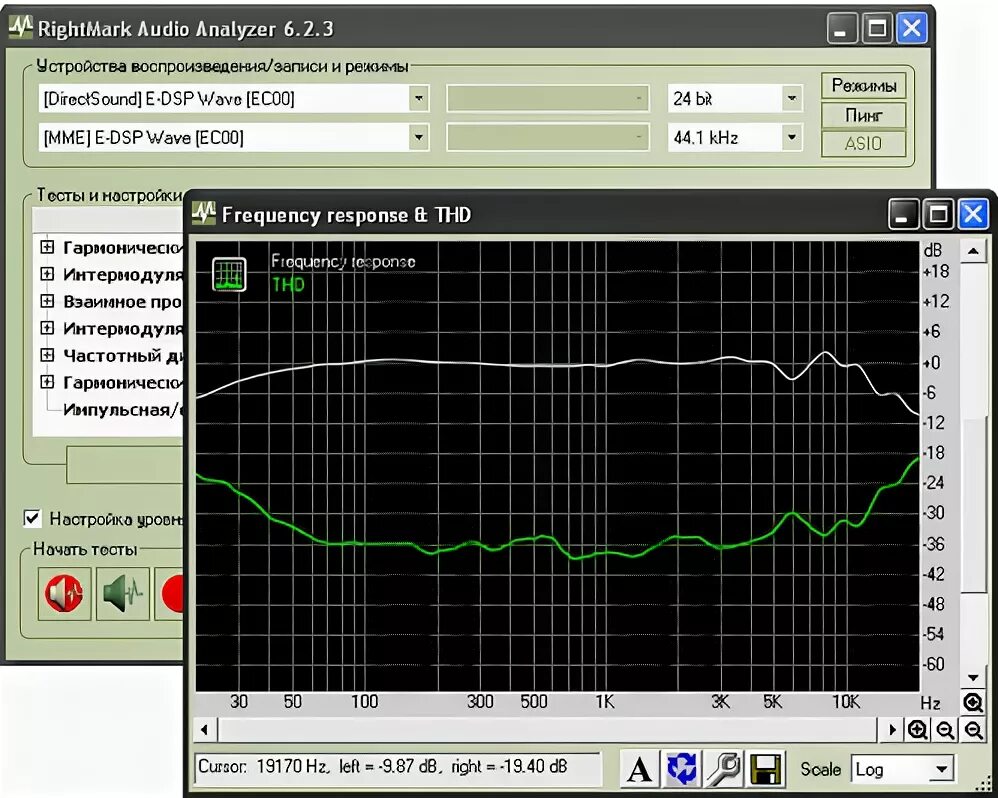The height and width of the screenshot is (798, 998).
Task: Click the disabled field beside the playback device
Action: coord(547,99)
